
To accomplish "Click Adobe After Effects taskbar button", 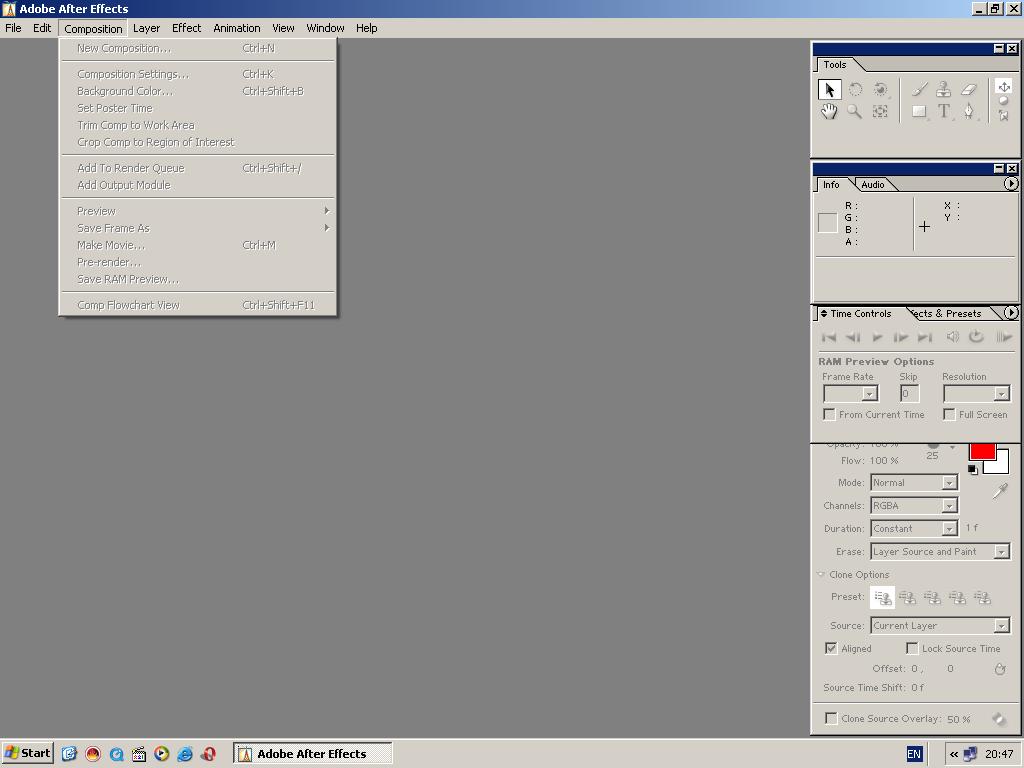I will coord(312,754).
